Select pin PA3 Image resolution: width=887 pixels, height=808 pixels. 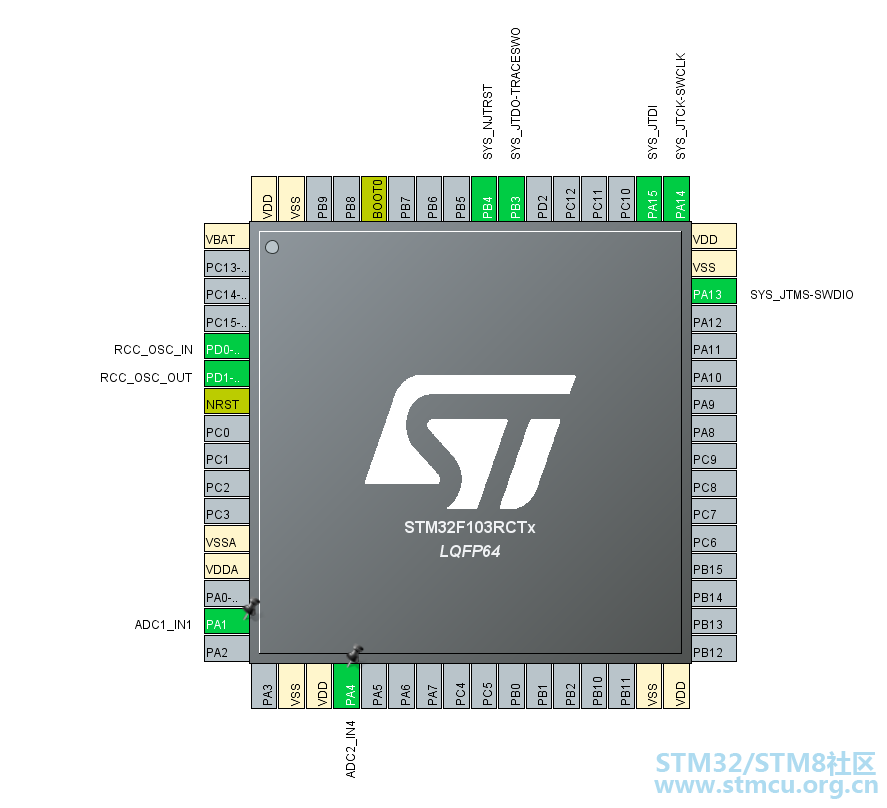click(x=264, y=686)
